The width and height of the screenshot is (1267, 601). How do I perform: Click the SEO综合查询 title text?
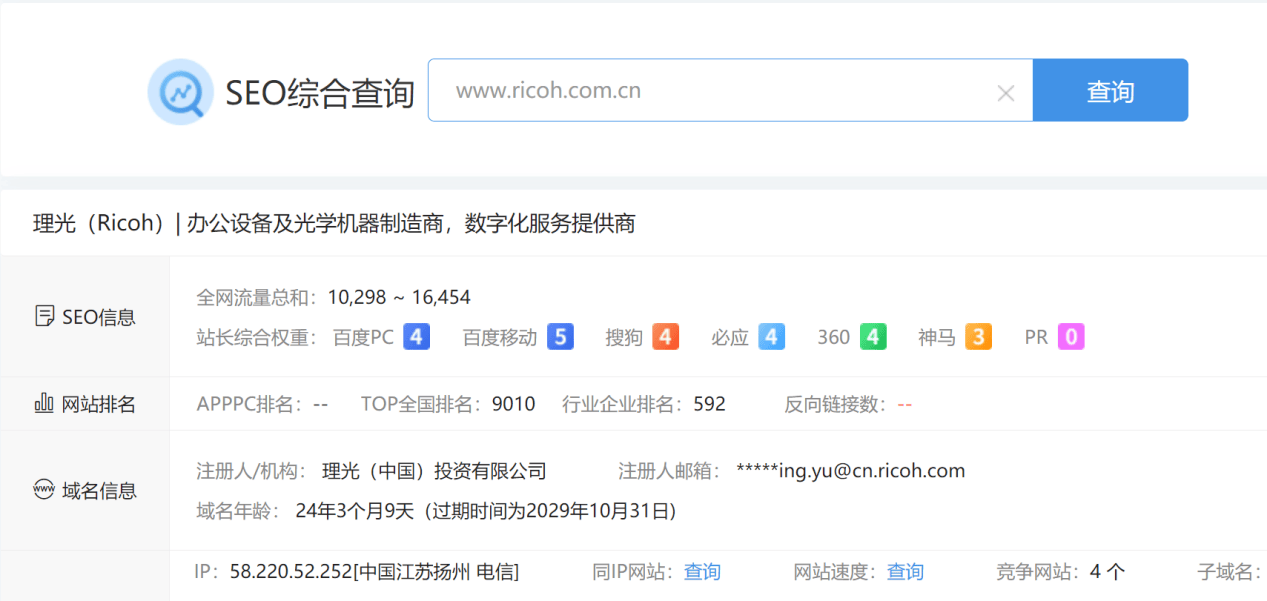coord(319,93)
